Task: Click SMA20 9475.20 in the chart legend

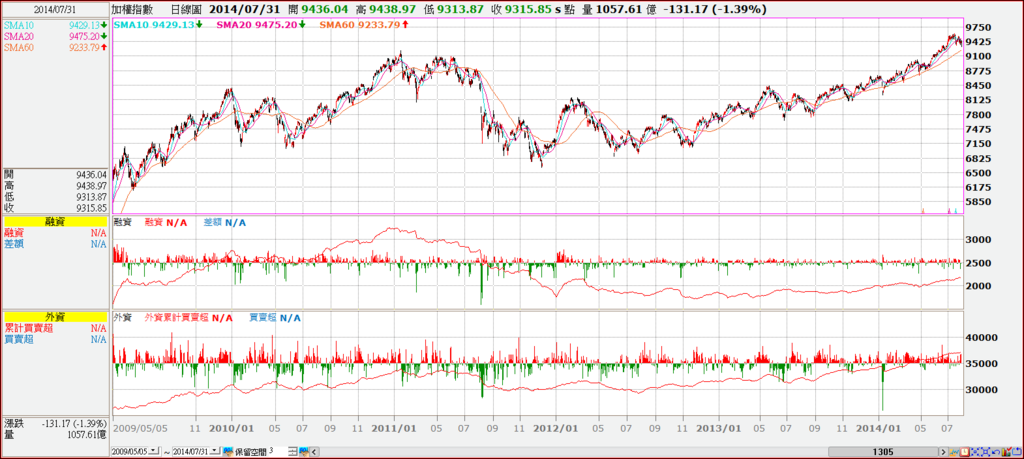Action: 261,25
